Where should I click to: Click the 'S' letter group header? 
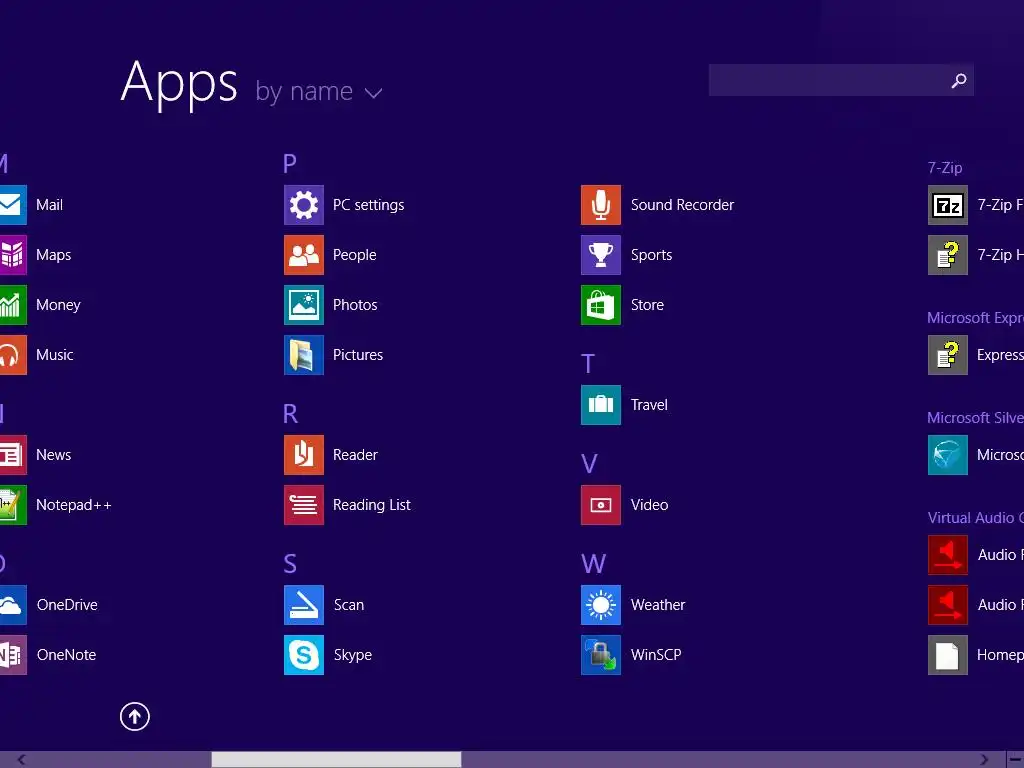(x=290, y=564)
